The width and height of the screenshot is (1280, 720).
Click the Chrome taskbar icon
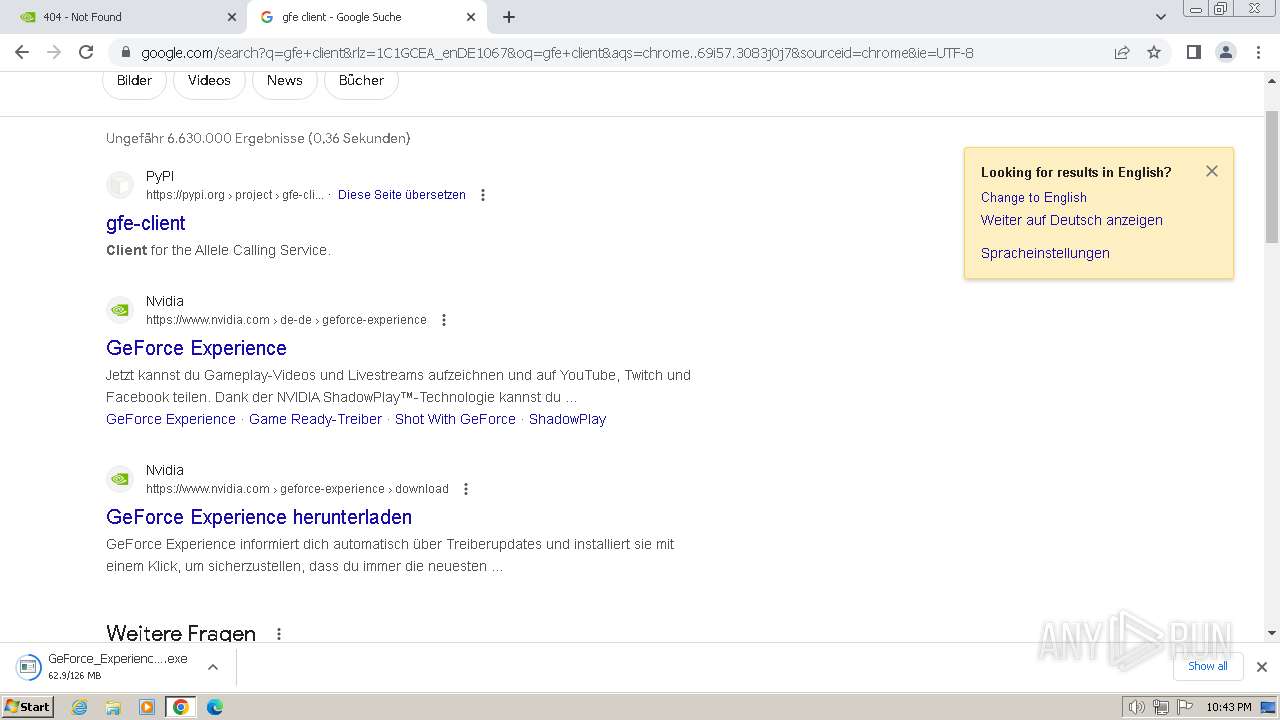pos(181,707)
